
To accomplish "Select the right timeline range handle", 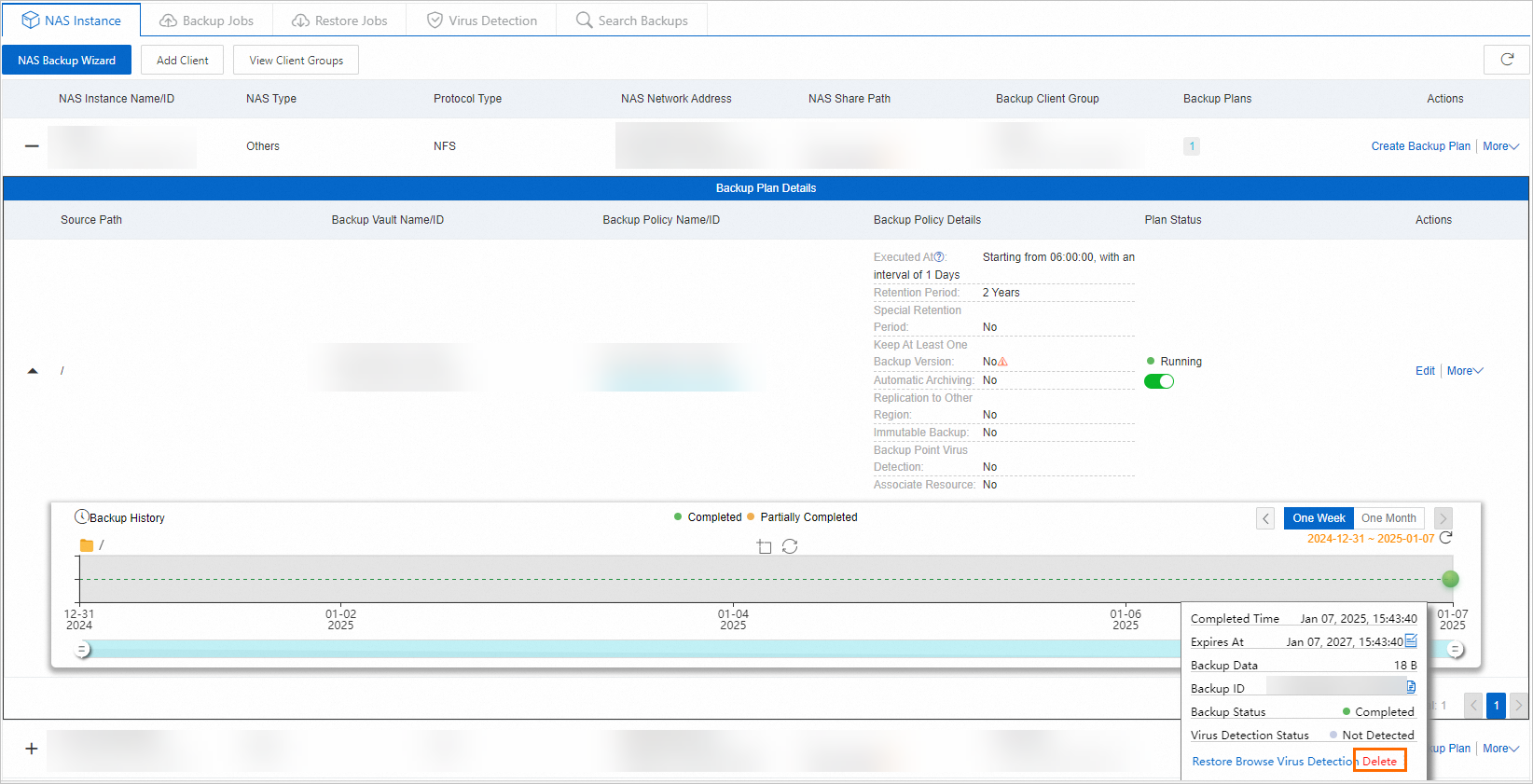I will click(x=1455, y=650).
